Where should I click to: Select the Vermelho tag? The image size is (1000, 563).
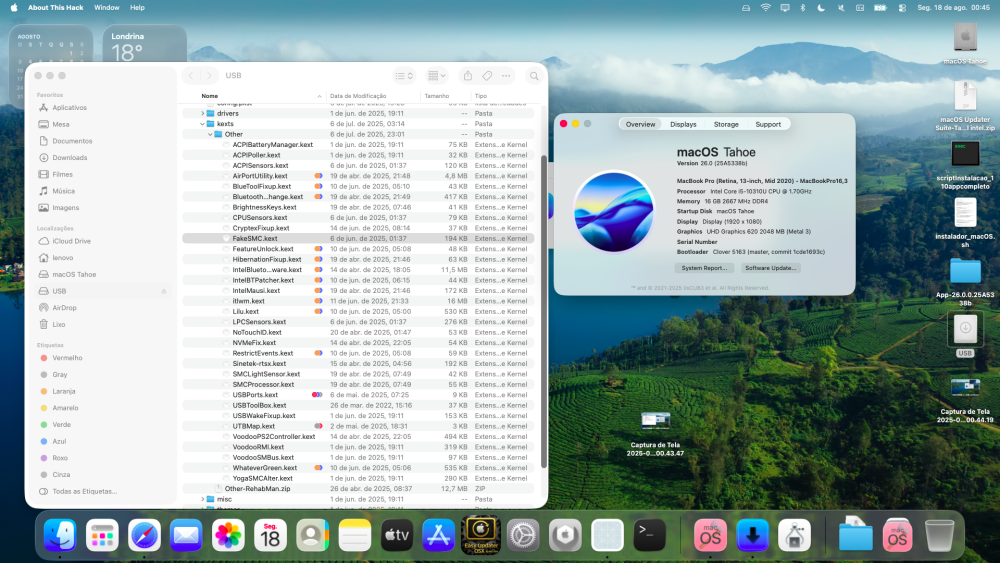point(67,358)
